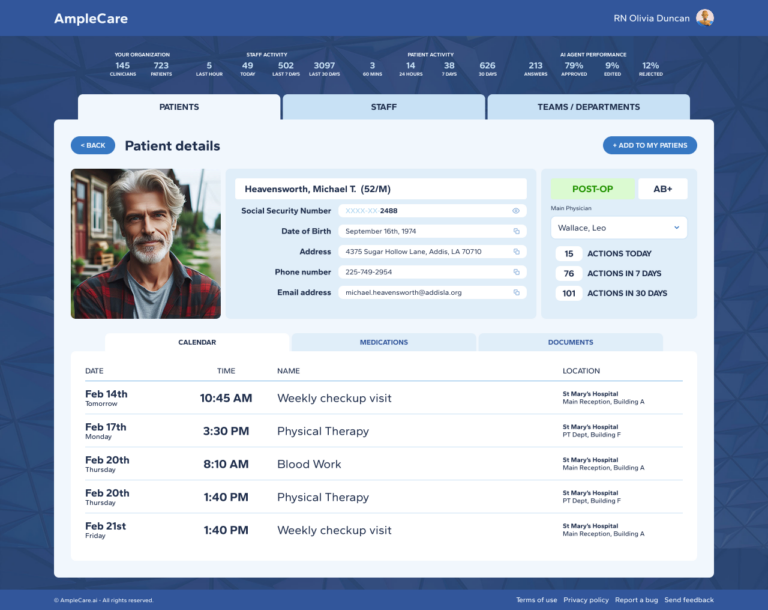This screenshot has width=768, height=610.
Task: Click the 723 Patients statistic
Action: click(161, 69)
